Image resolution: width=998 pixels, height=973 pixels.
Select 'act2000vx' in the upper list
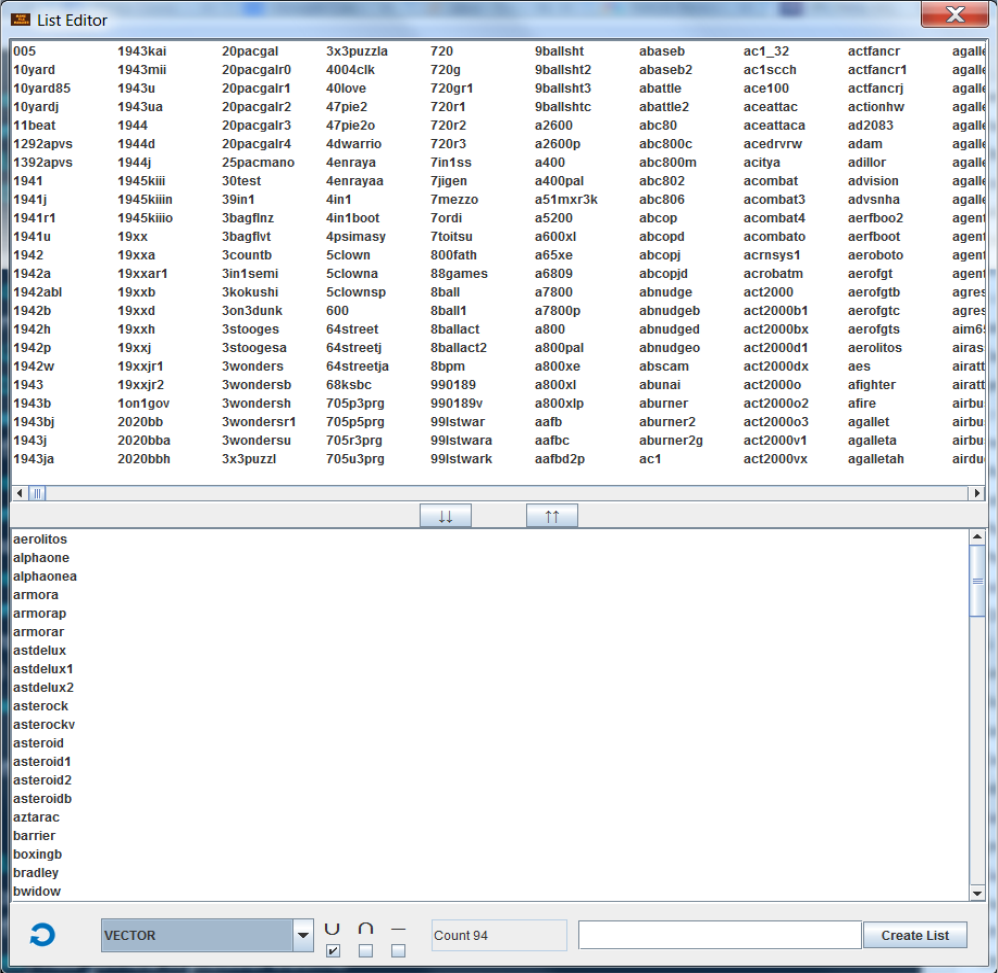[775, 459]
